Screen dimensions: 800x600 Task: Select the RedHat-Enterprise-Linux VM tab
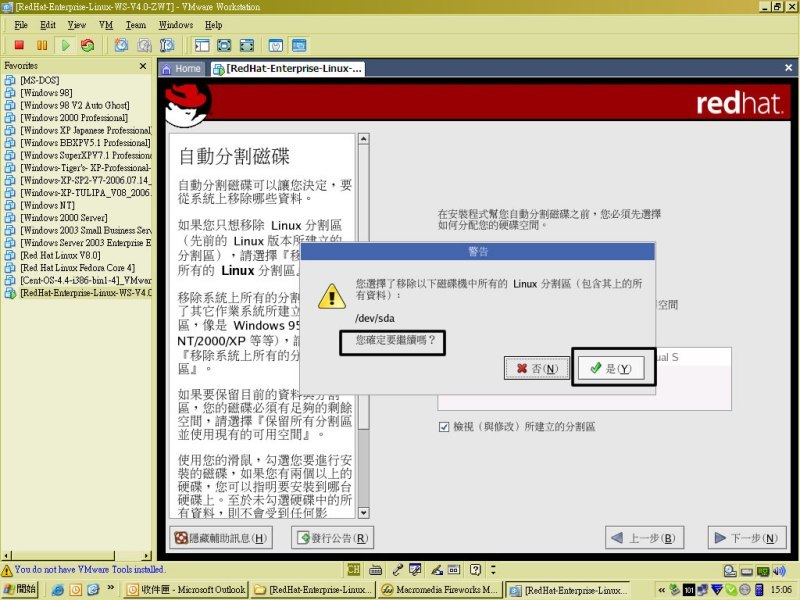pos(288,69)
